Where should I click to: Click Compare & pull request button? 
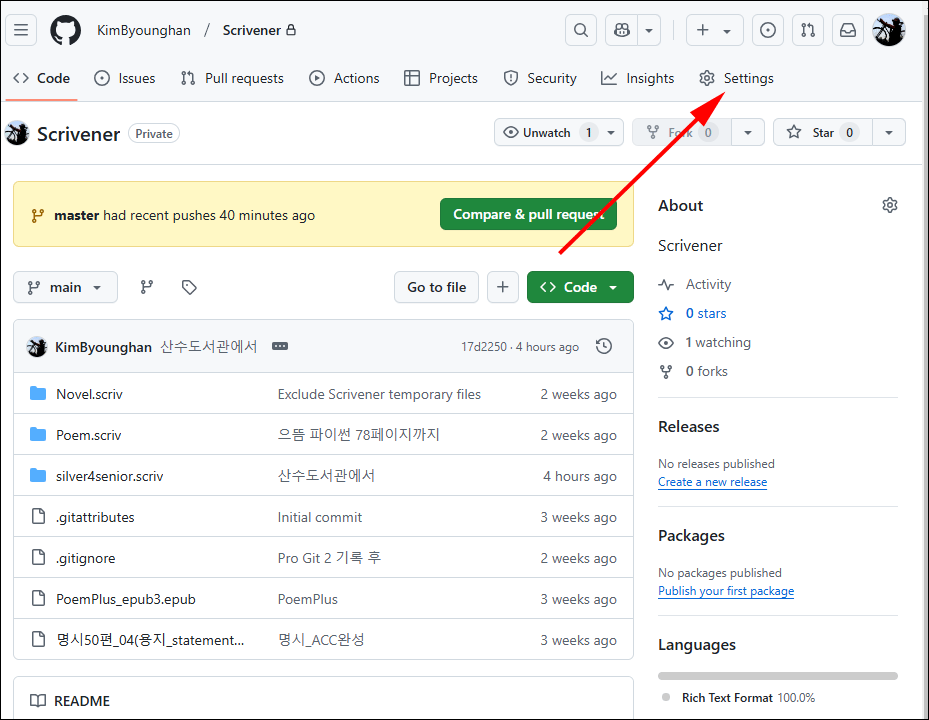(x=528, y=214)
